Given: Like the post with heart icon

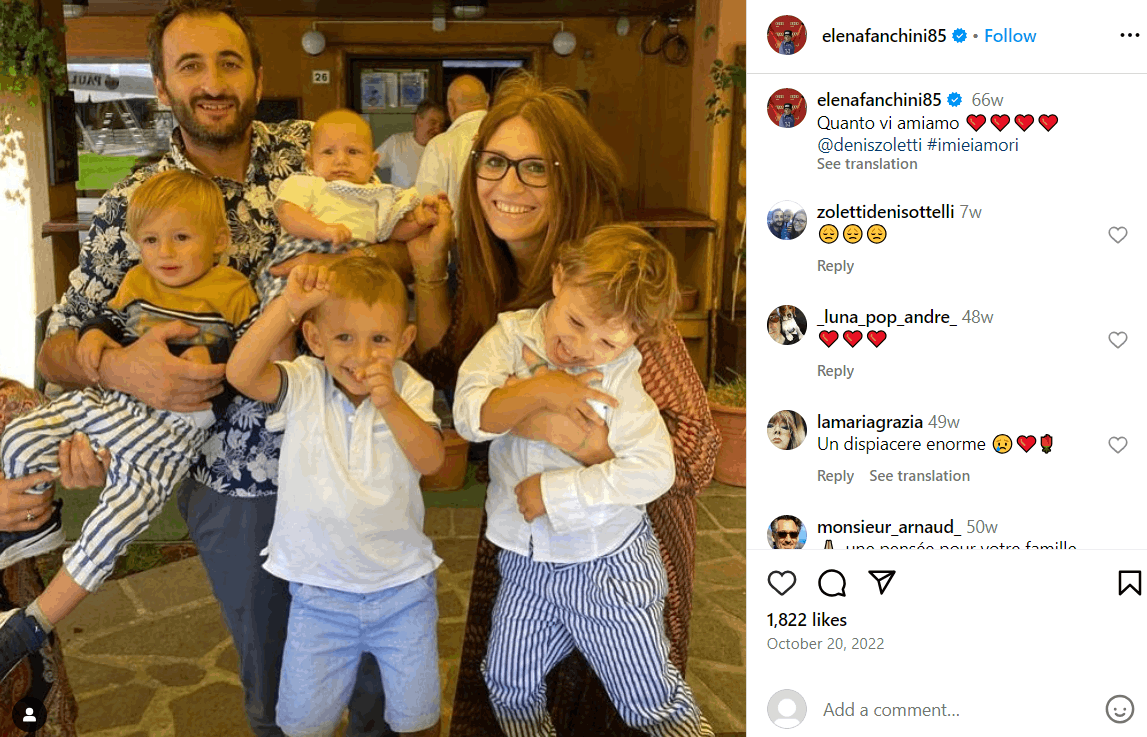Looking at the screenshot, I should (x=781, y=583).
